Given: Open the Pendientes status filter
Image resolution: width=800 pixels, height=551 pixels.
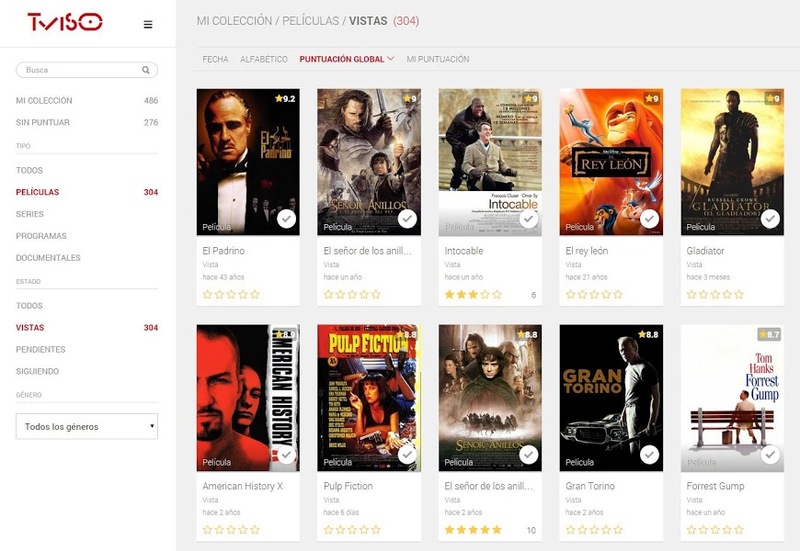Looking at the screenshot, I should tap(41, 349).
